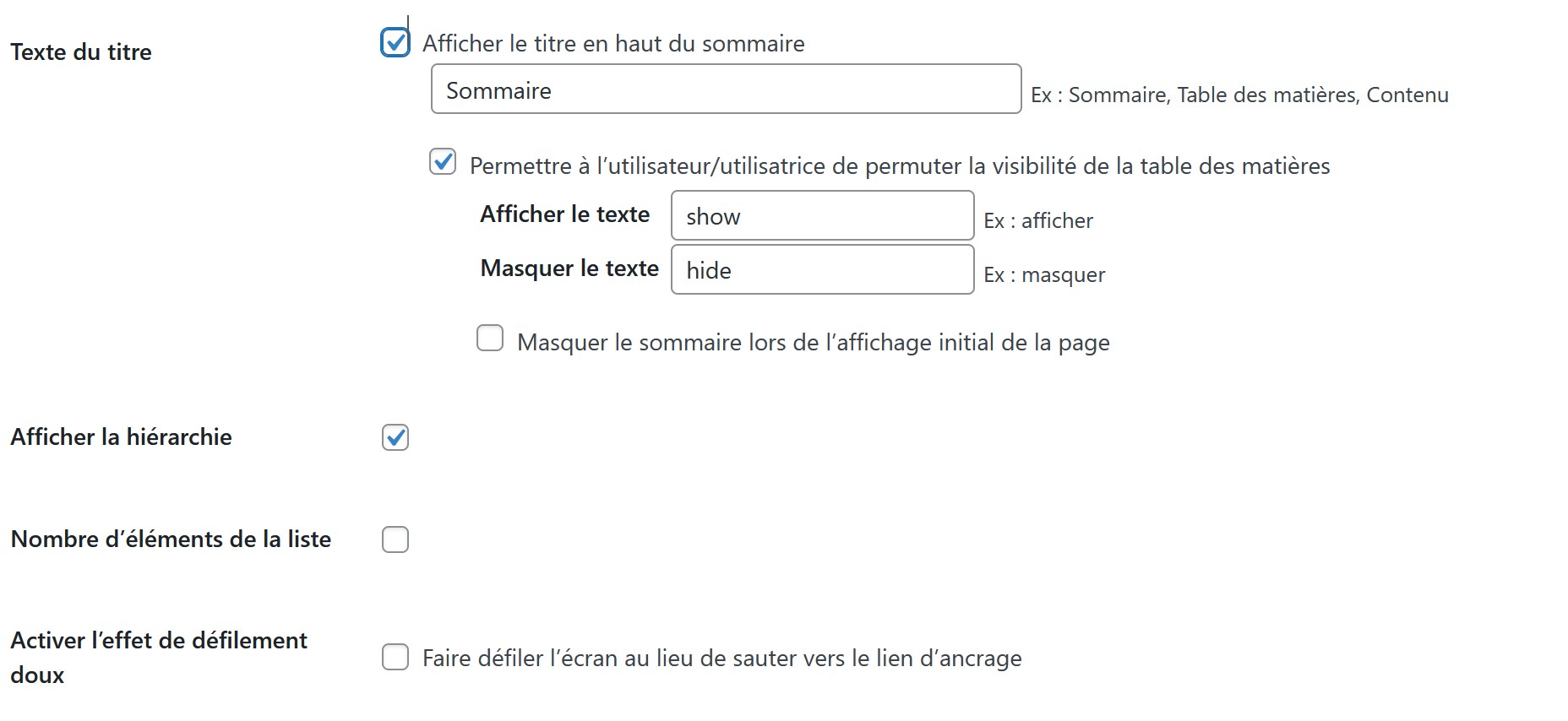Screen dimensions: 1568x721
Task: Click the 'Afficher la hiérarchie' row heading
Action: point(121,437)
